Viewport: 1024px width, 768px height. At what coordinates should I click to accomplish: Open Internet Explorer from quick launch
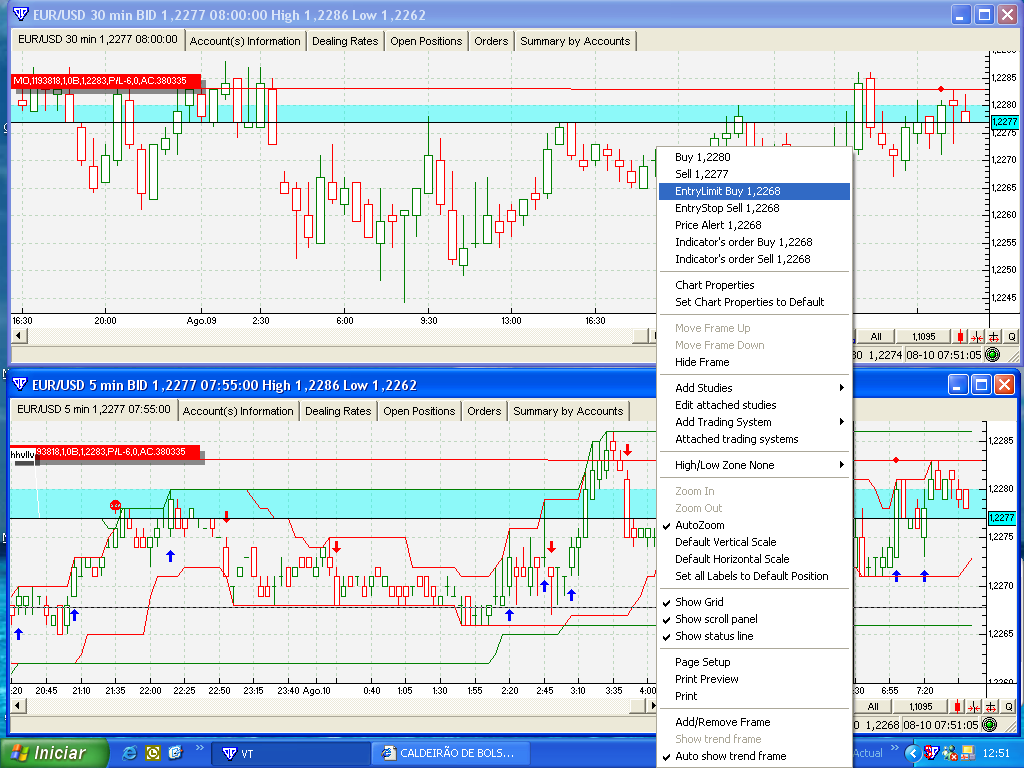coord(130,752)
